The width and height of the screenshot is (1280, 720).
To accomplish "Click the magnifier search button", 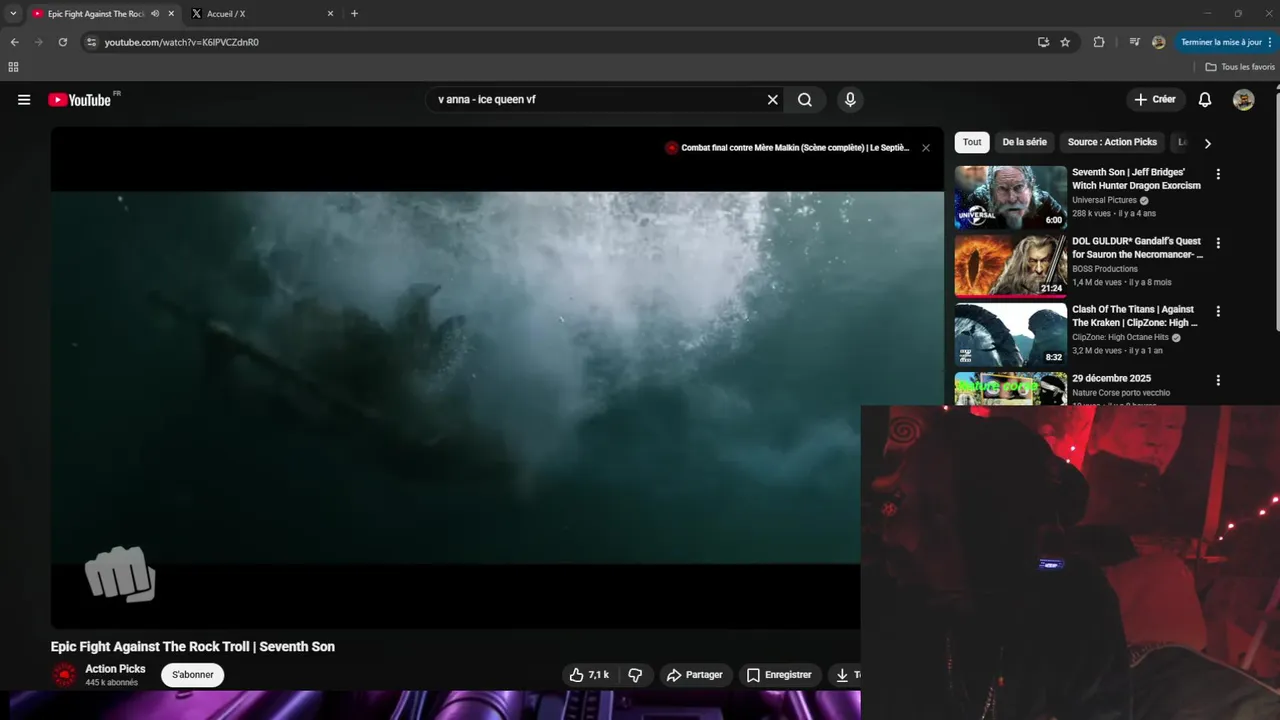I will pos(805,100).
